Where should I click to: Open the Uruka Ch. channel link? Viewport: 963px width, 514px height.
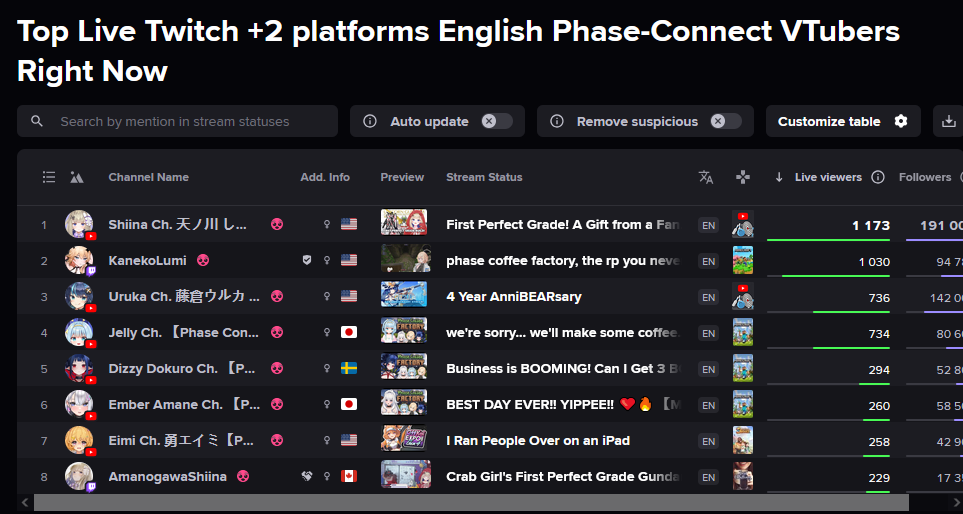pyautogui.click(x=184, y=297)
